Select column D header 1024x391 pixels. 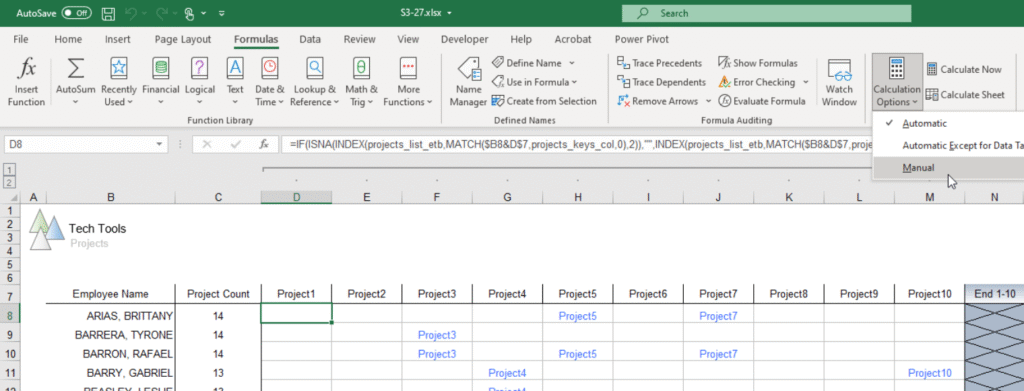pos(296,197)
